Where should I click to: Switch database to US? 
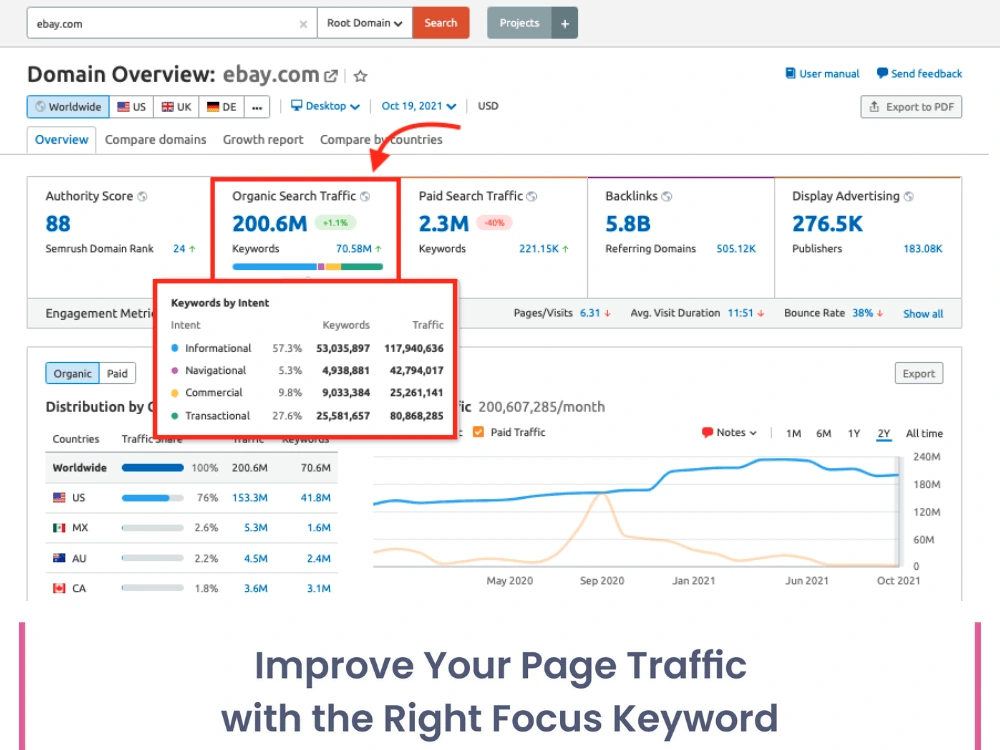[x=131, y=107]
